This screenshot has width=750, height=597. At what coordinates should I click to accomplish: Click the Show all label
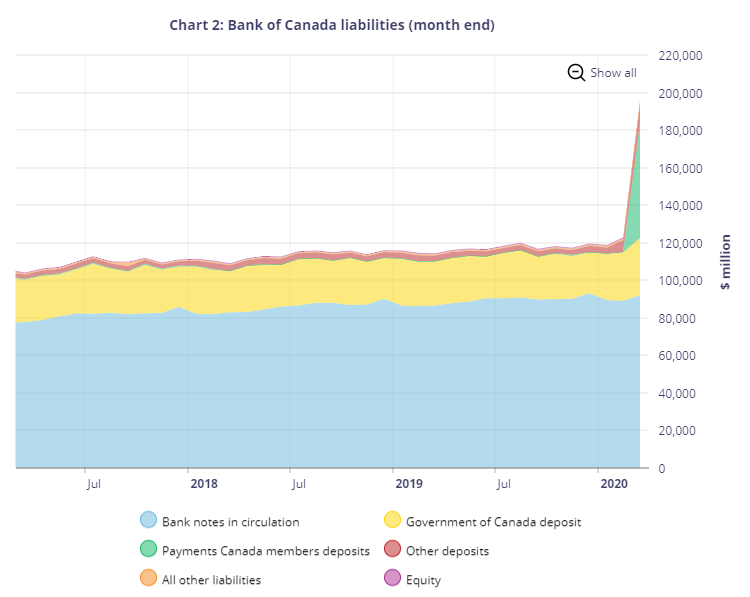pos(613,73)
